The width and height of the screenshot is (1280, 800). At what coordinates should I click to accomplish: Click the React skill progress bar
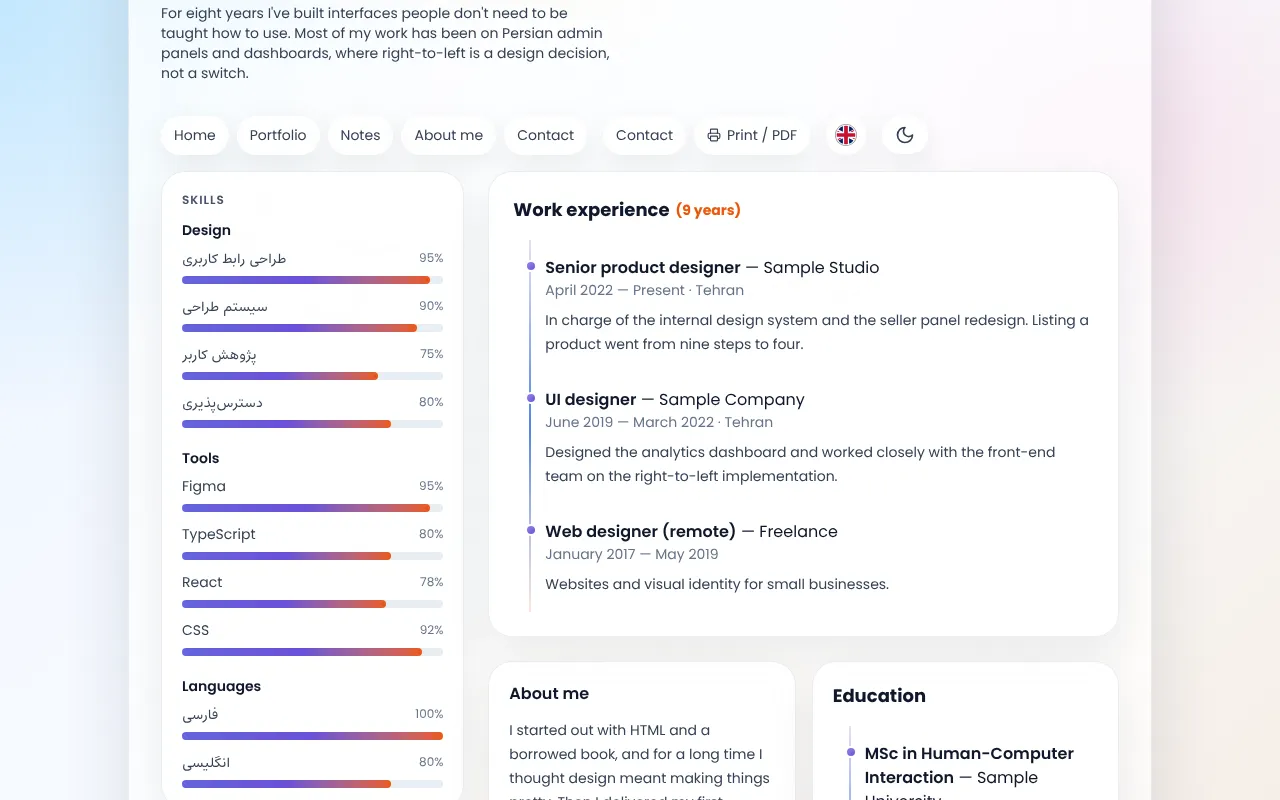click(312, 604)
